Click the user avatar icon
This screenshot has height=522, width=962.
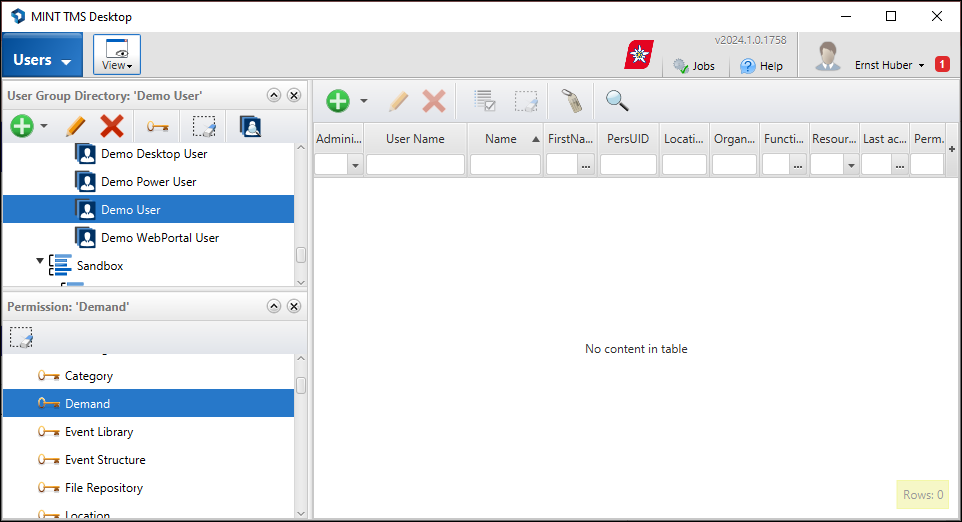[x=827, y=56]
